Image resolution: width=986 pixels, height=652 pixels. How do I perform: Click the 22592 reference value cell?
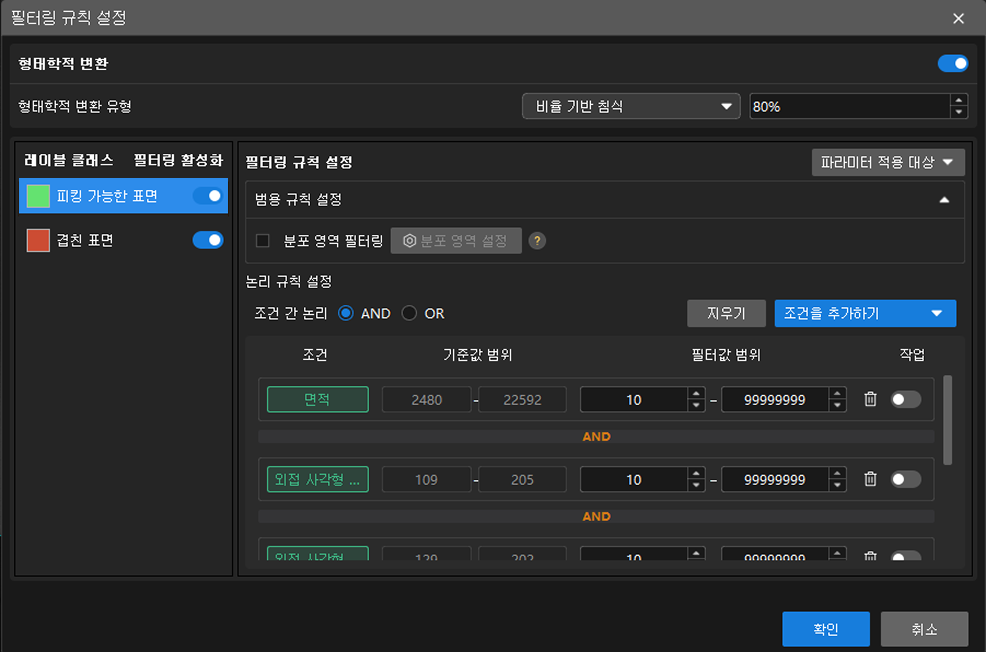(522, 399)
